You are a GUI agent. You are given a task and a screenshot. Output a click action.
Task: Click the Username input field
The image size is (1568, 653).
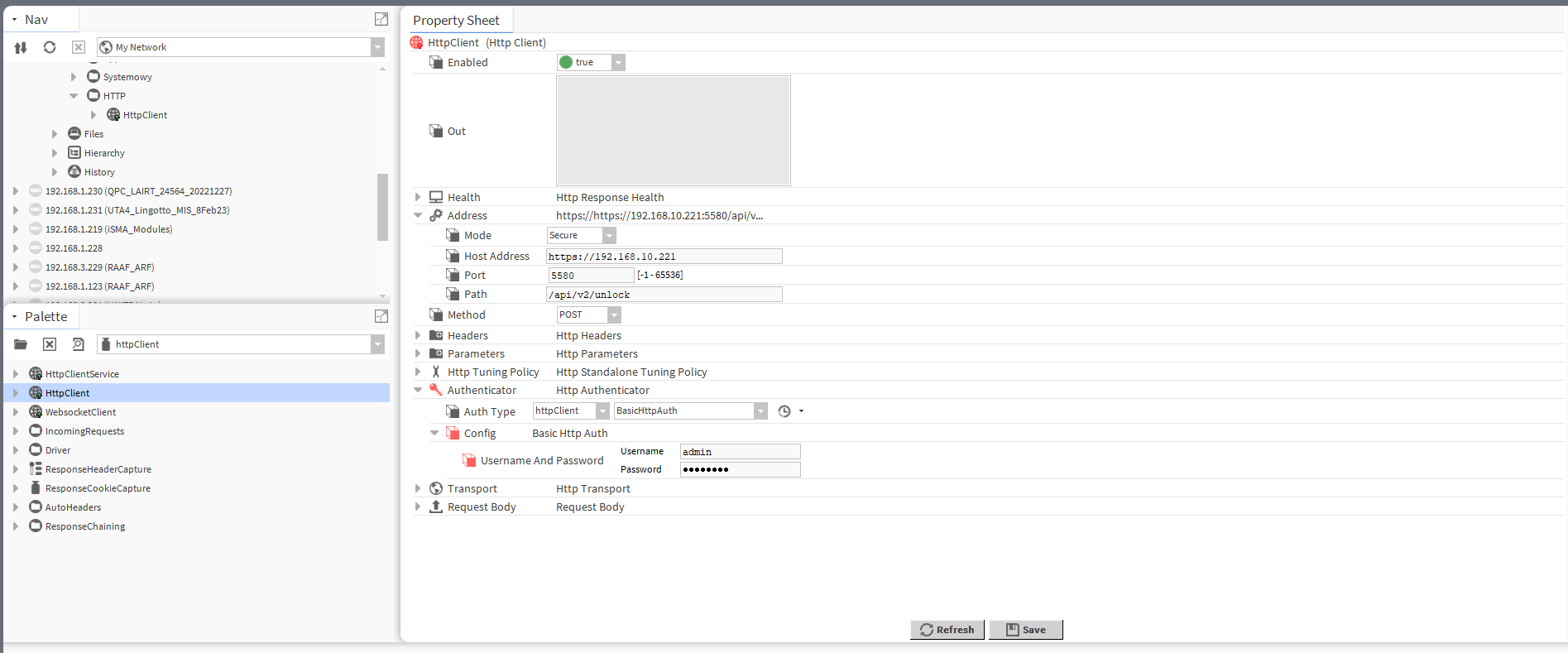pos(739,452)
